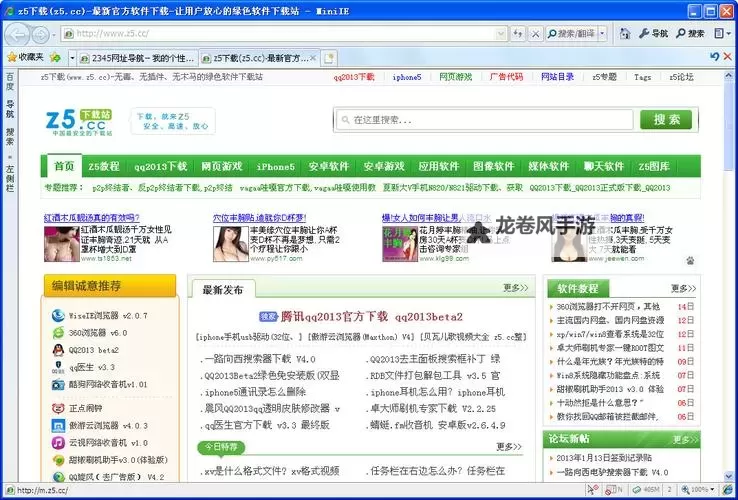This screenshot has width=738, height=500.
Task: Open the wrench 导航 toolbar button
Action: click(653, 33)
